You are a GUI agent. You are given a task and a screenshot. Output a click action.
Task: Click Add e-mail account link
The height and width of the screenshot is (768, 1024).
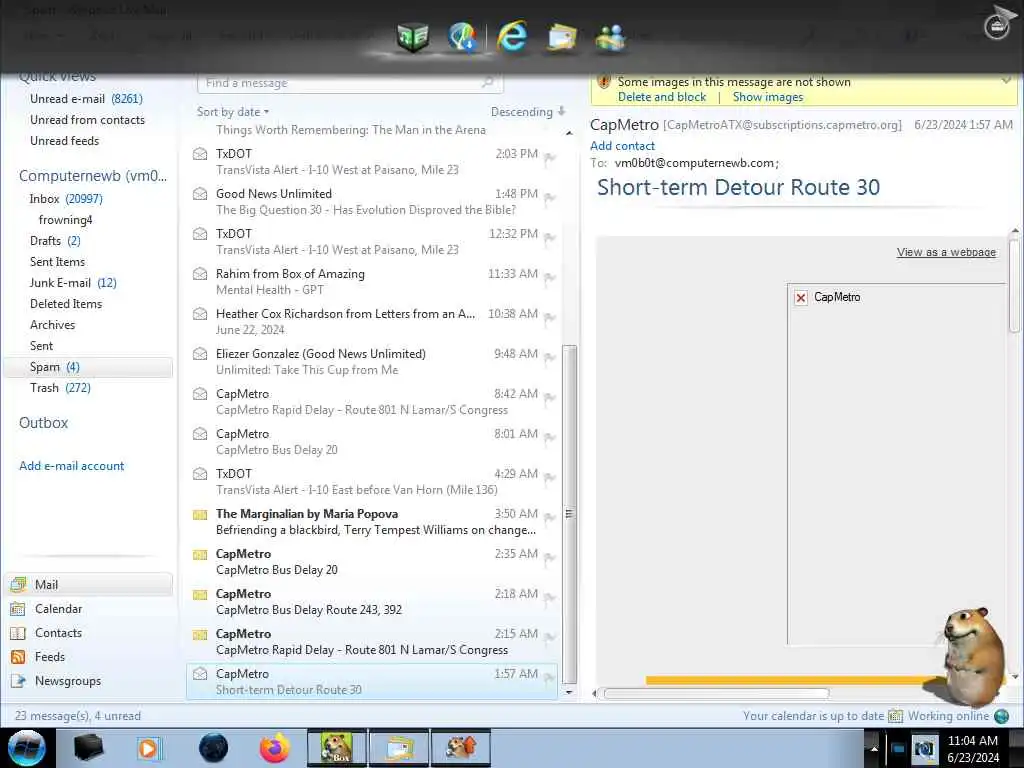tap(71, 466)
